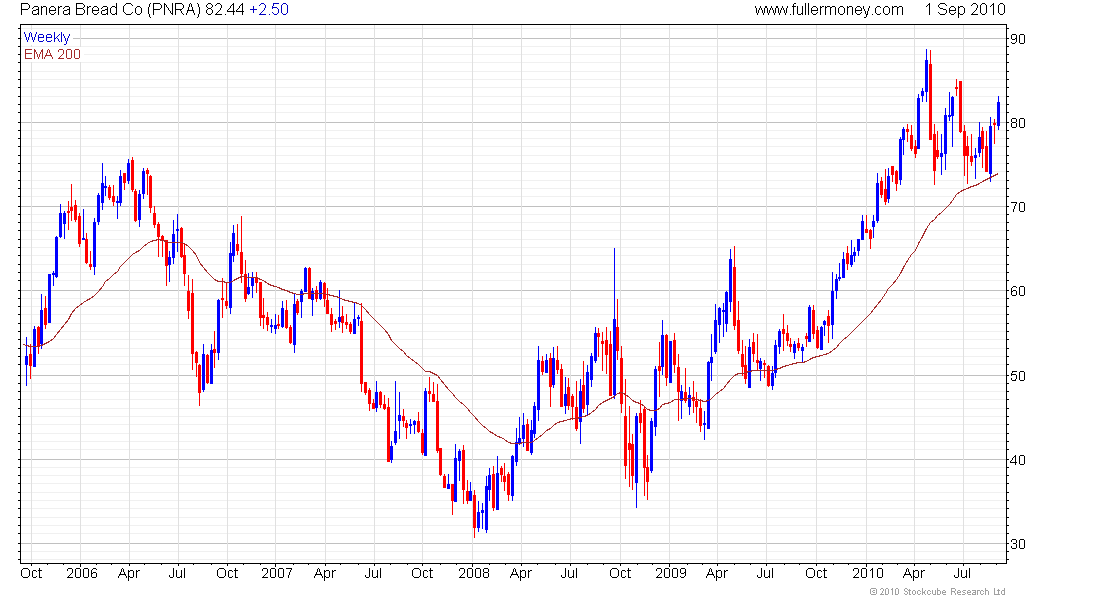
Task: Click the 82.44 last price value
Action: 224,10
